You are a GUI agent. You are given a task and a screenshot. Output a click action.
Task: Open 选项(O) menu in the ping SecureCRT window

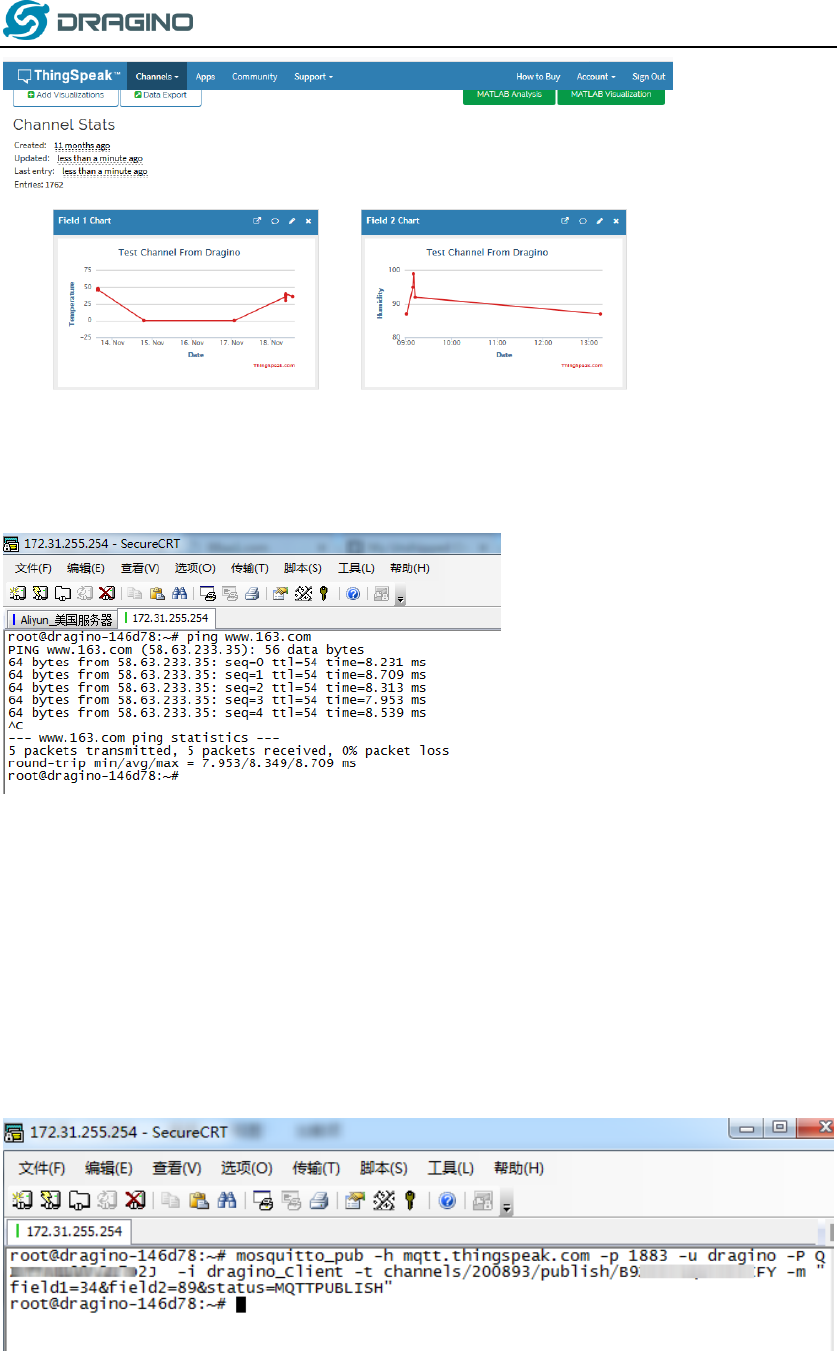pos(195,568)
